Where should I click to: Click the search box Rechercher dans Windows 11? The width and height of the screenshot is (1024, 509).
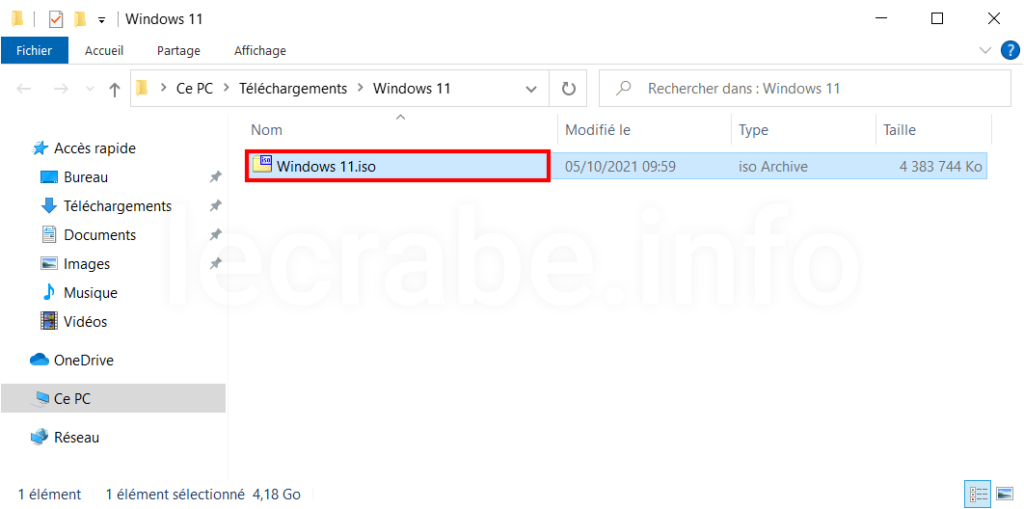[805, 88]
